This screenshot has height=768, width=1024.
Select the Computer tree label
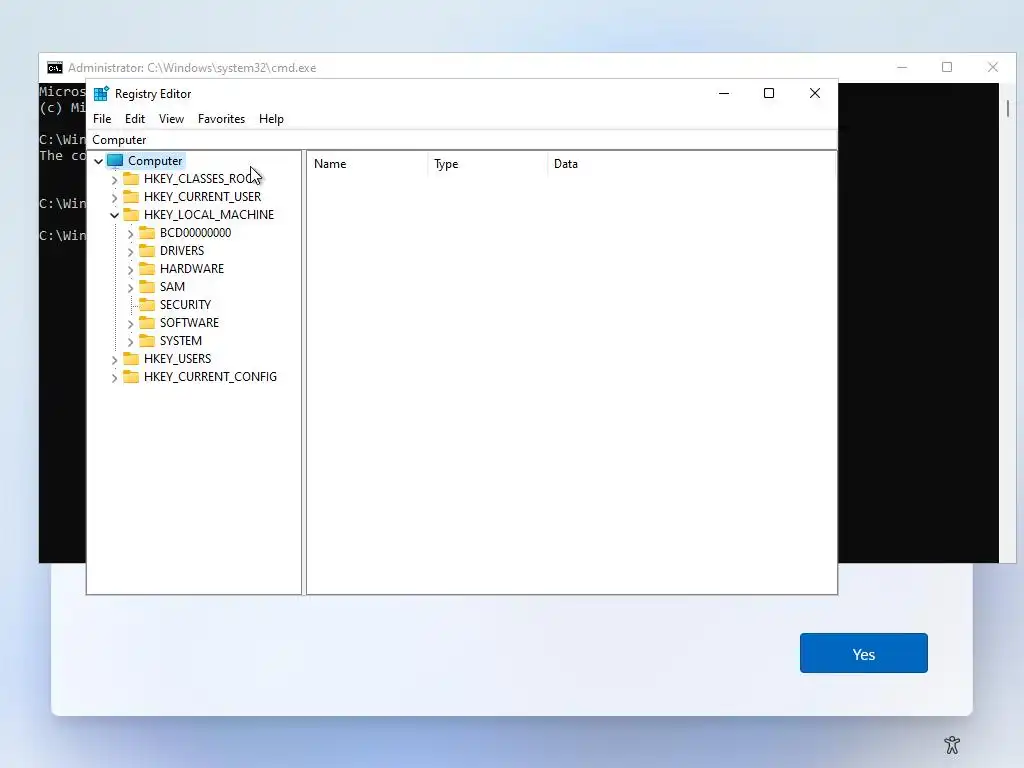point(155,161)
